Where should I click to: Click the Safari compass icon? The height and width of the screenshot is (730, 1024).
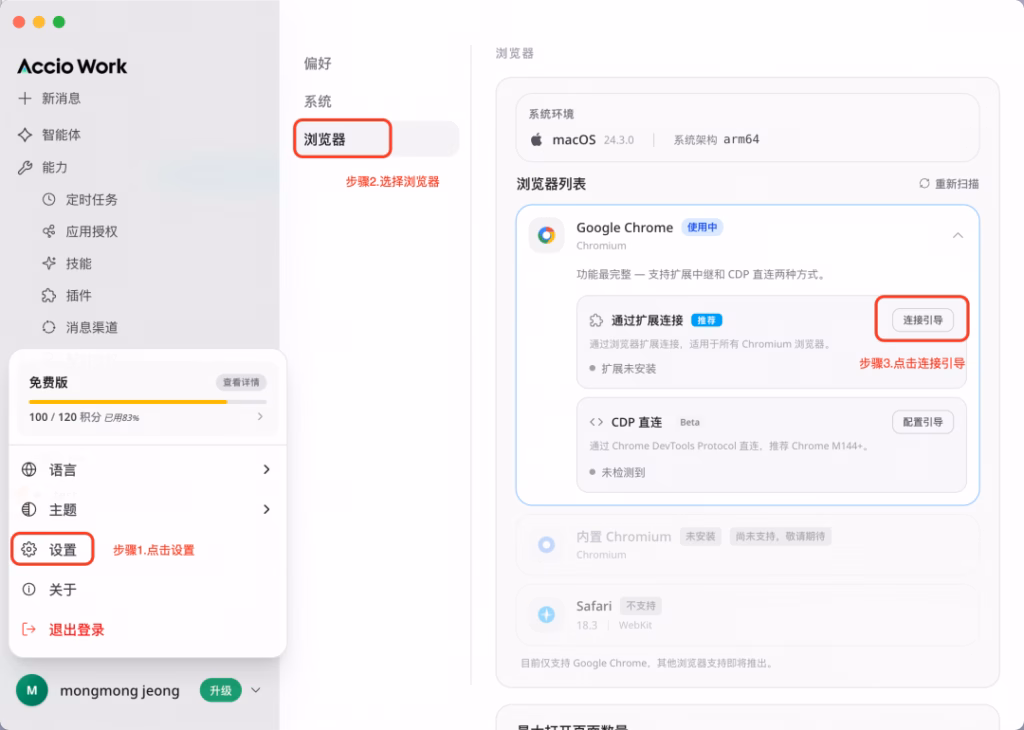click(x=547, y=614)
